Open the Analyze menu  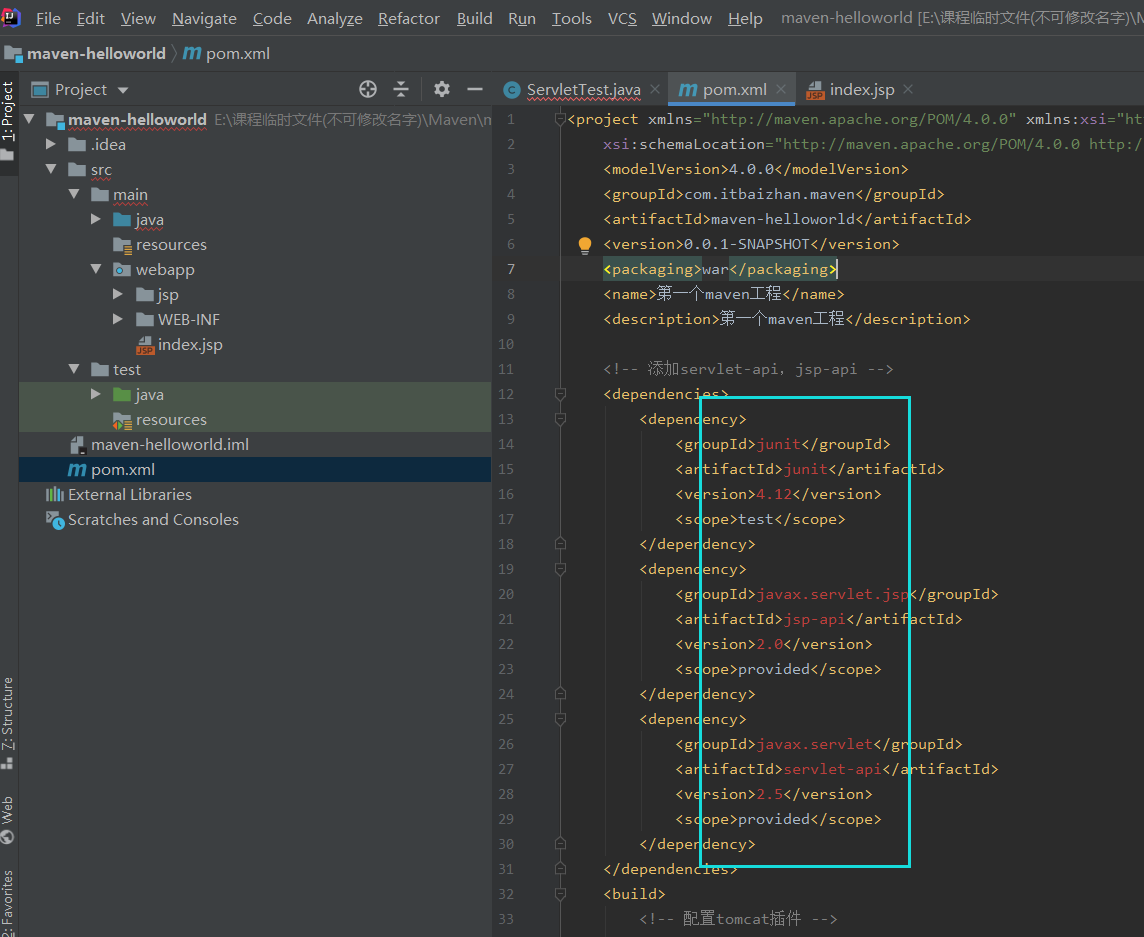[x=335, y=18]
